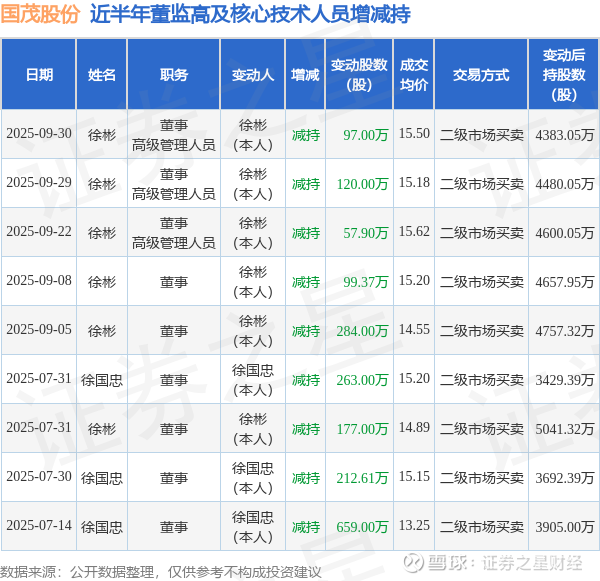The image size is (600, 581).
Task: Click 徐国忠 name in the 2025-07-30 row
Action: 102,478
